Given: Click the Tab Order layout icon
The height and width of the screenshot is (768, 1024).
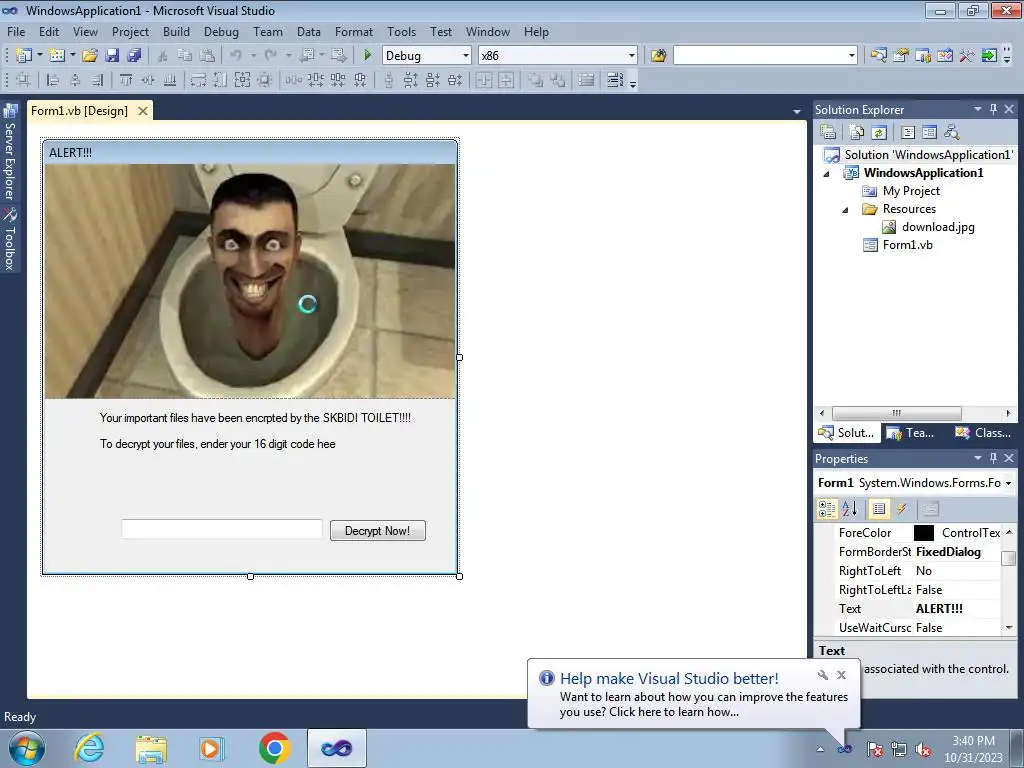Looking at the screenshot, I should (x=615, y=80).
